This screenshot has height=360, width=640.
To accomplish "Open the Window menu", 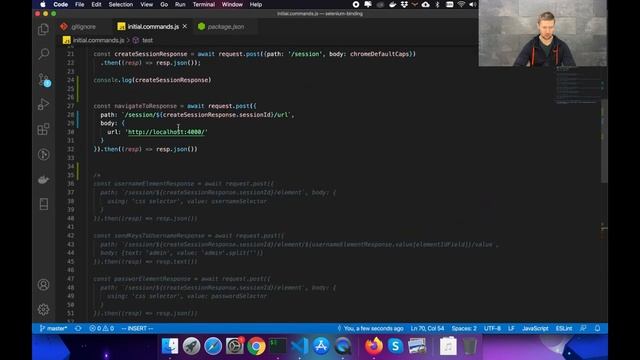I will pos(232,4).
